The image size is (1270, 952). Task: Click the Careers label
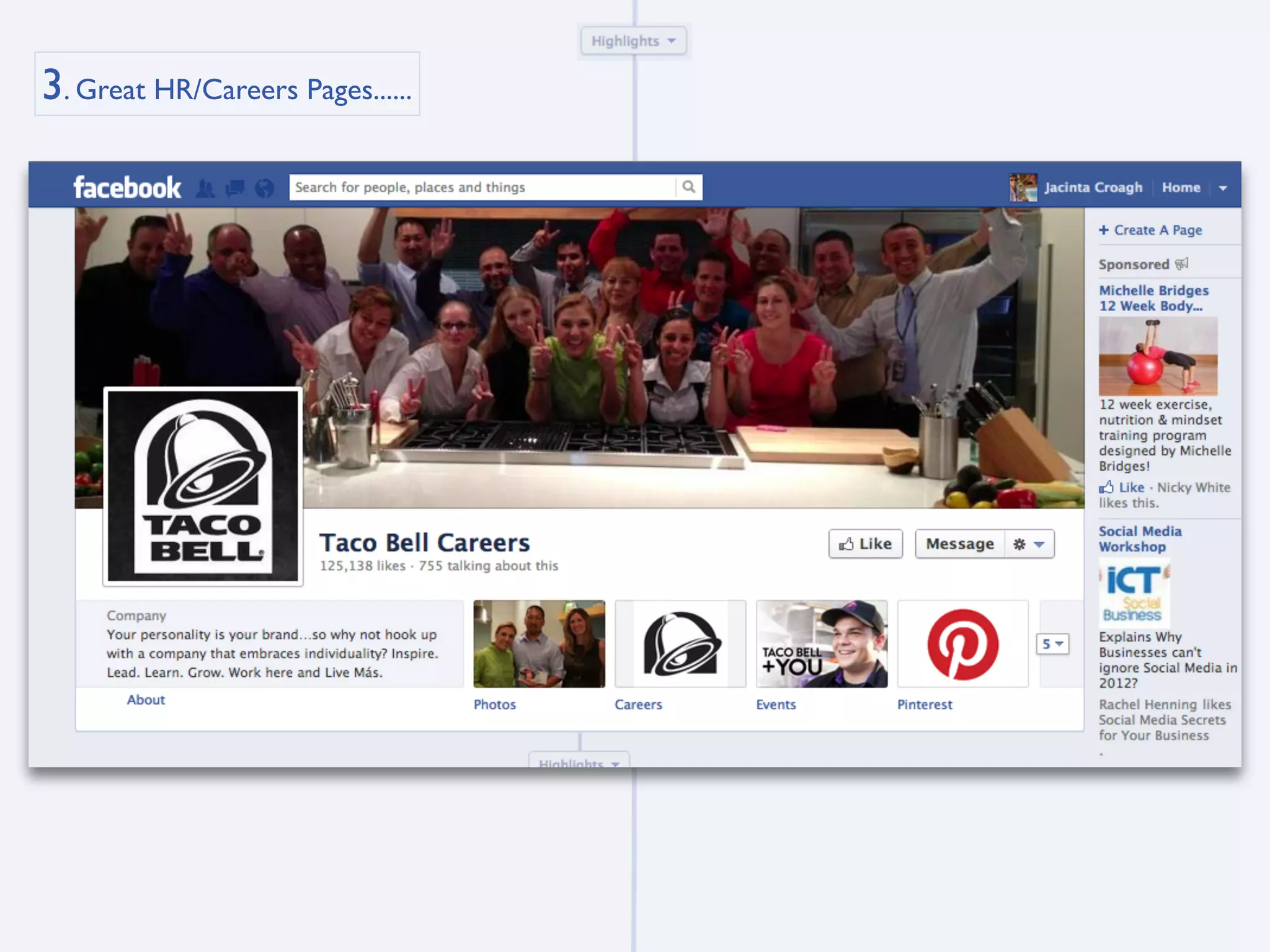(x=638, y=705)
